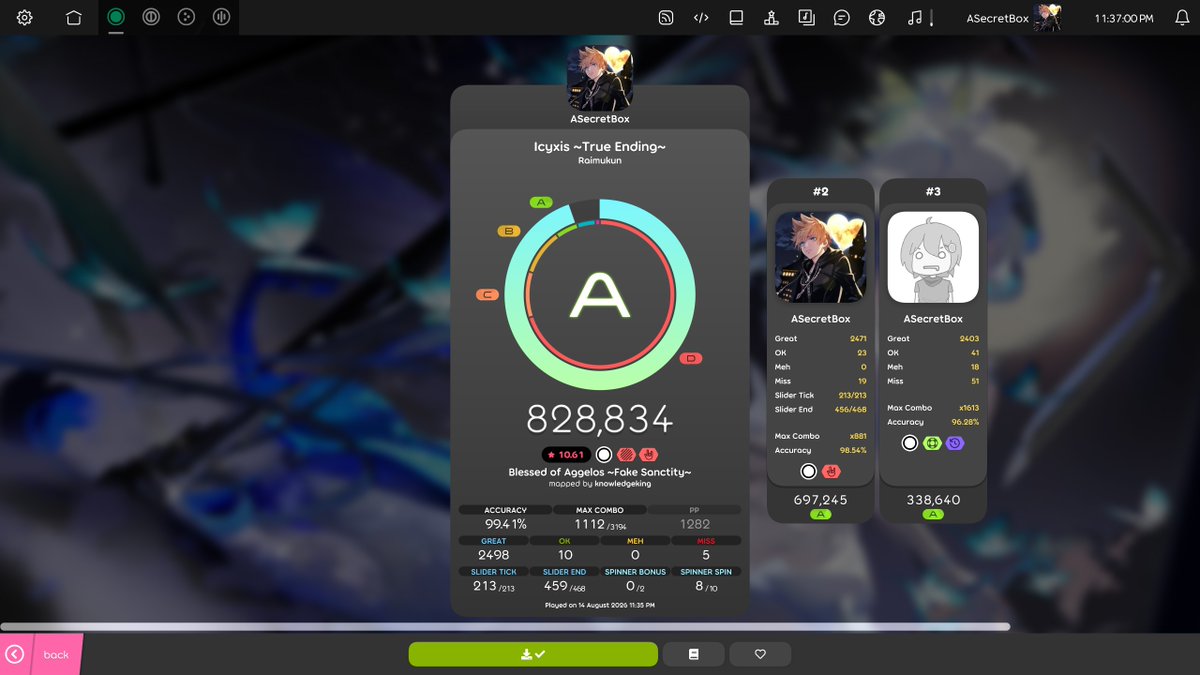Image resolution: width=1200 pixels, height=675 pixels.
Task: Open the notifications bell
Action: 1182,18
